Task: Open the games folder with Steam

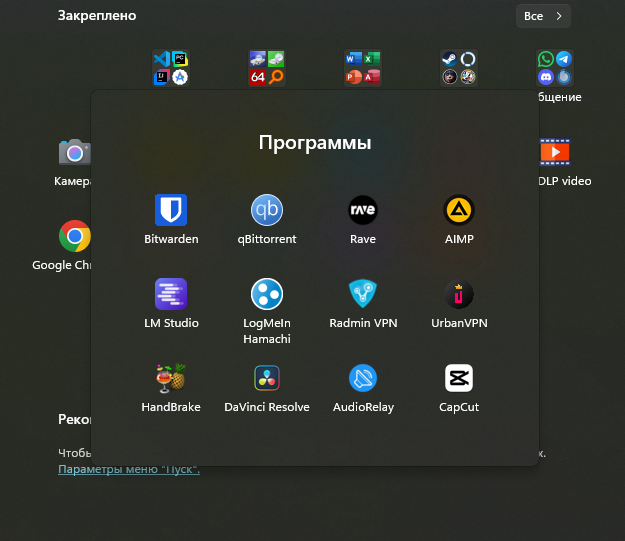Action: pos(459,68)
